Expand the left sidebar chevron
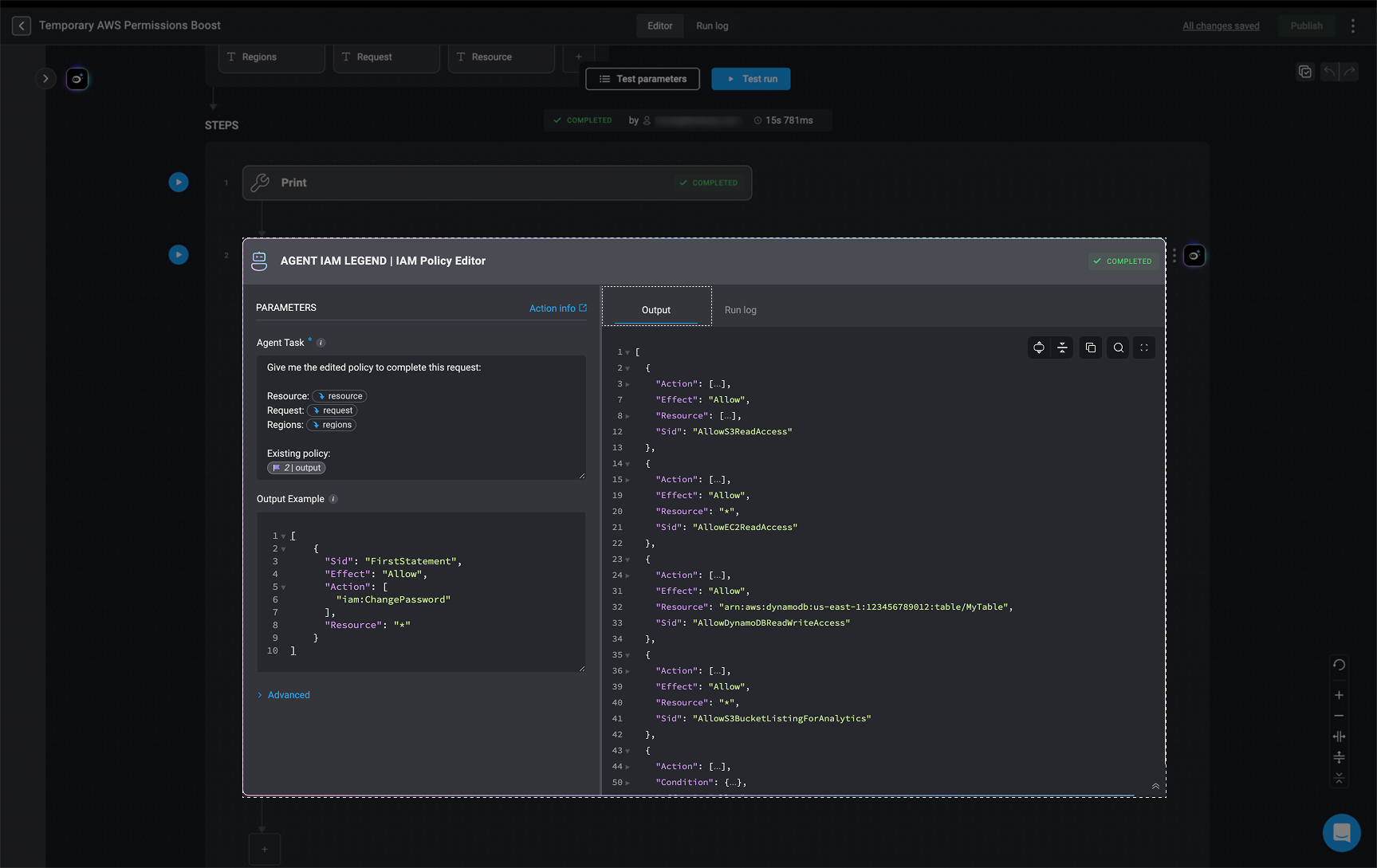The width and height of the screenshot is (1377, 868). click(45, 78)
